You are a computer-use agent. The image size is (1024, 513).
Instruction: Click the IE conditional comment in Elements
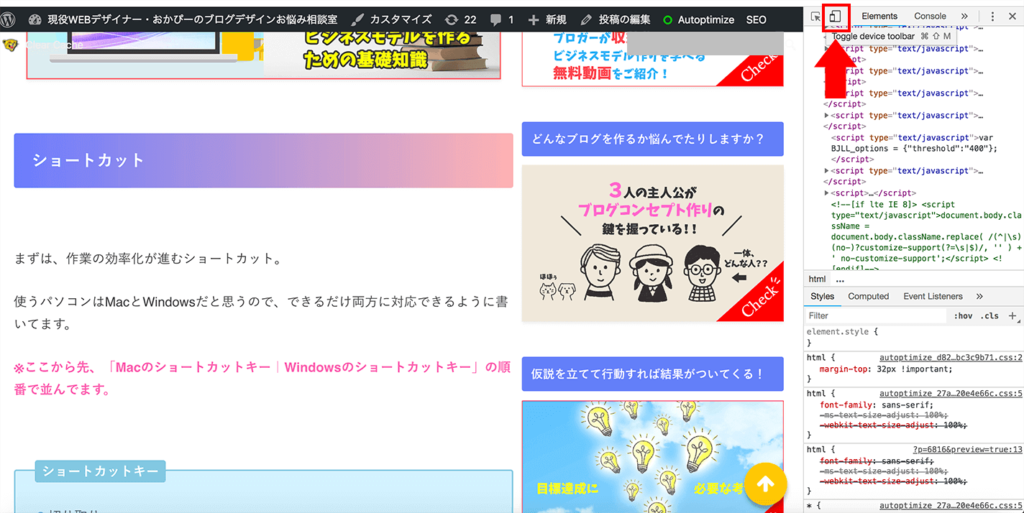click(925, 236)
